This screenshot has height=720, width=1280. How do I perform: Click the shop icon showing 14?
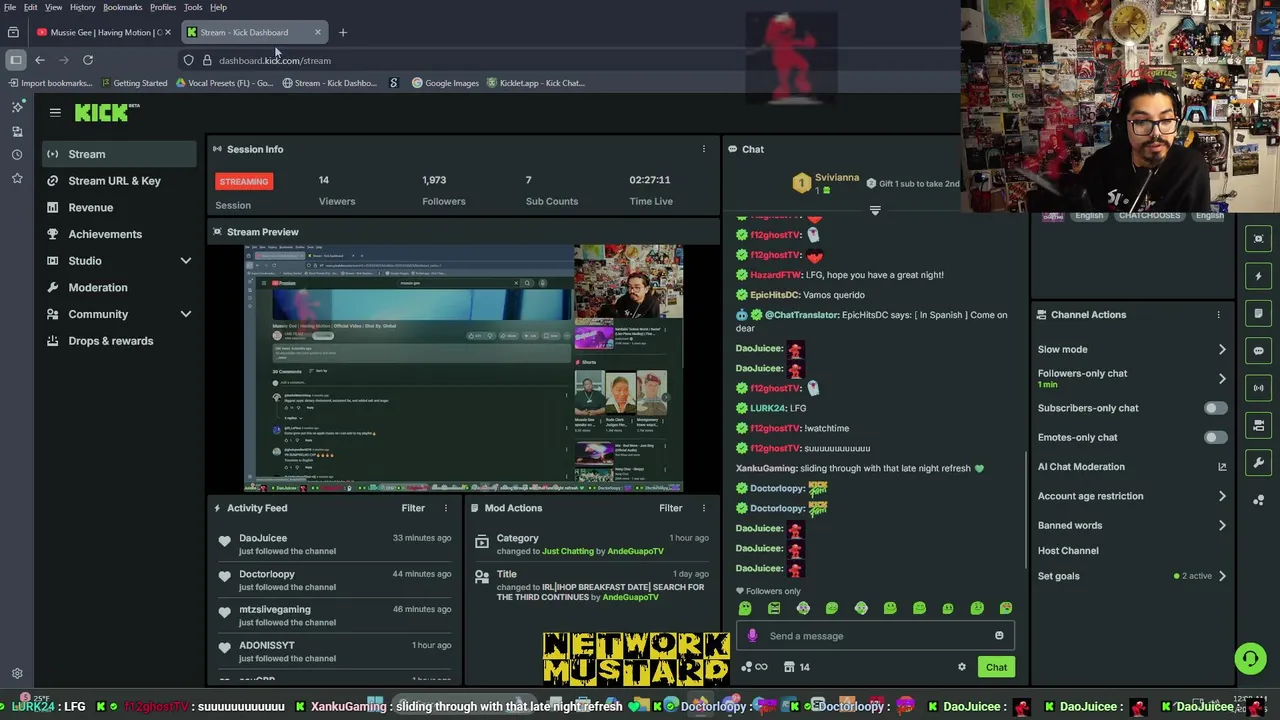[797, 667]
